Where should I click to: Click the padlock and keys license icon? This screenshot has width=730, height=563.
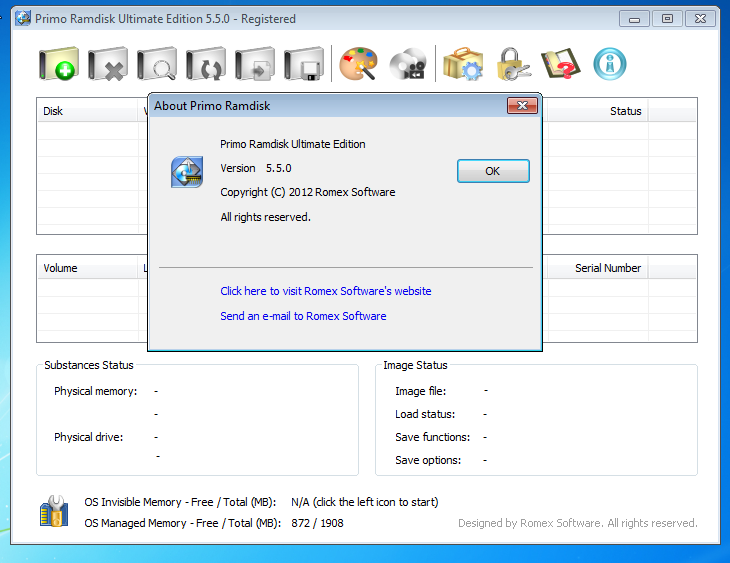[513, 63]
